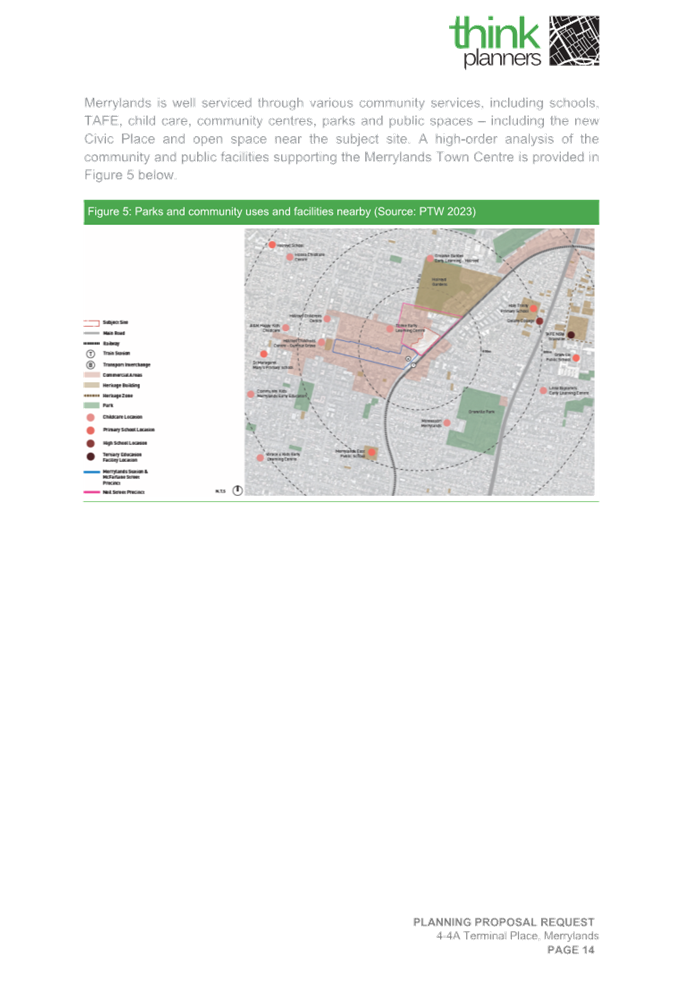Click the 'Park' legend label
This screenshot has height=989, width=682.
108,406
